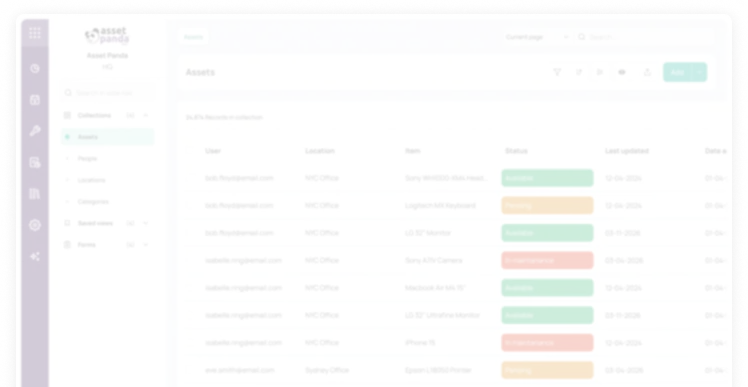Viewport: 748px width, 387px height.
Task: Click In maintenance status for Sony A7IV Camera
Action: 547,261
